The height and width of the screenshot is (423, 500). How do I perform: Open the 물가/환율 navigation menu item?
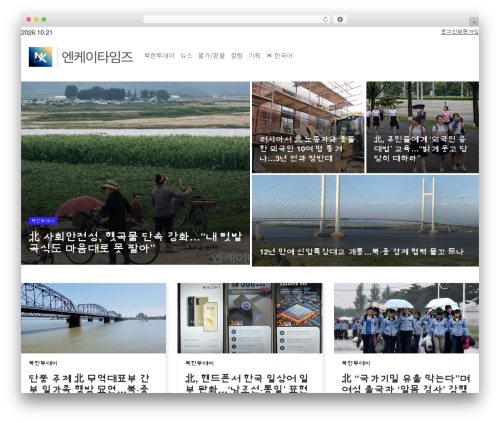click(211, 56)
